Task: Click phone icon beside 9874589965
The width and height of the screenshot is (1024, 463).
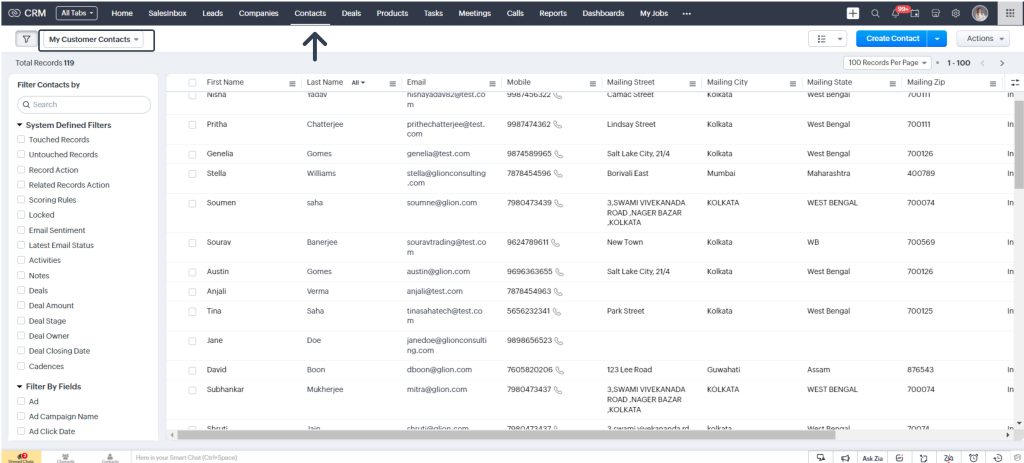Action: coord(558,154)
